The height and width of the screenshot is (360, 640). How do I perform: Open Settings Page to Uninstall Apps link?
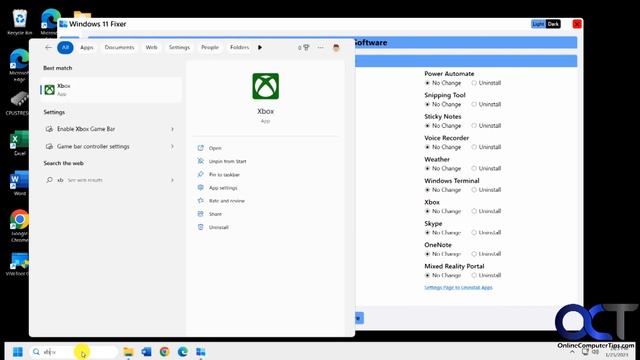click(458, 287)
